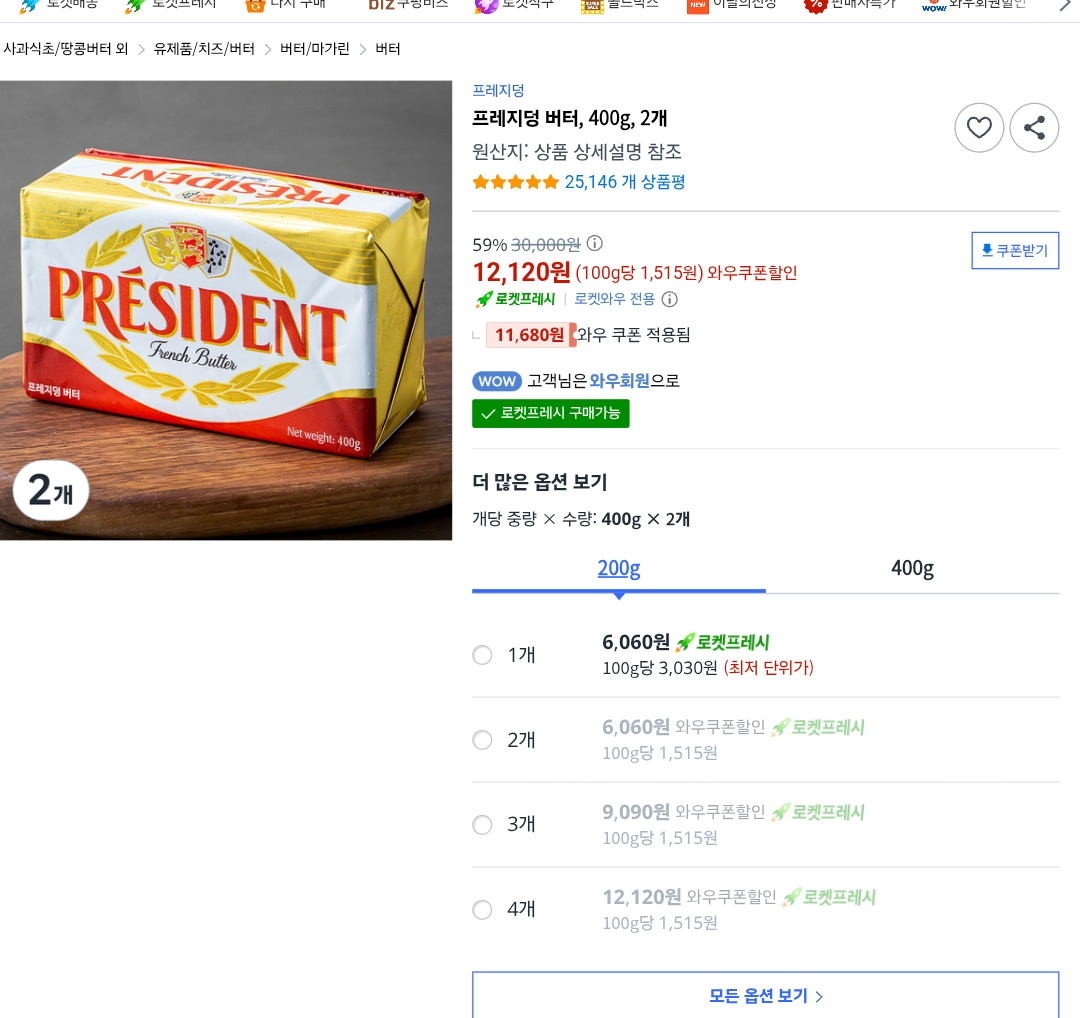Click the five-star rating icons
Viewport: 1080px width, 1018px height.
(515, 182)
